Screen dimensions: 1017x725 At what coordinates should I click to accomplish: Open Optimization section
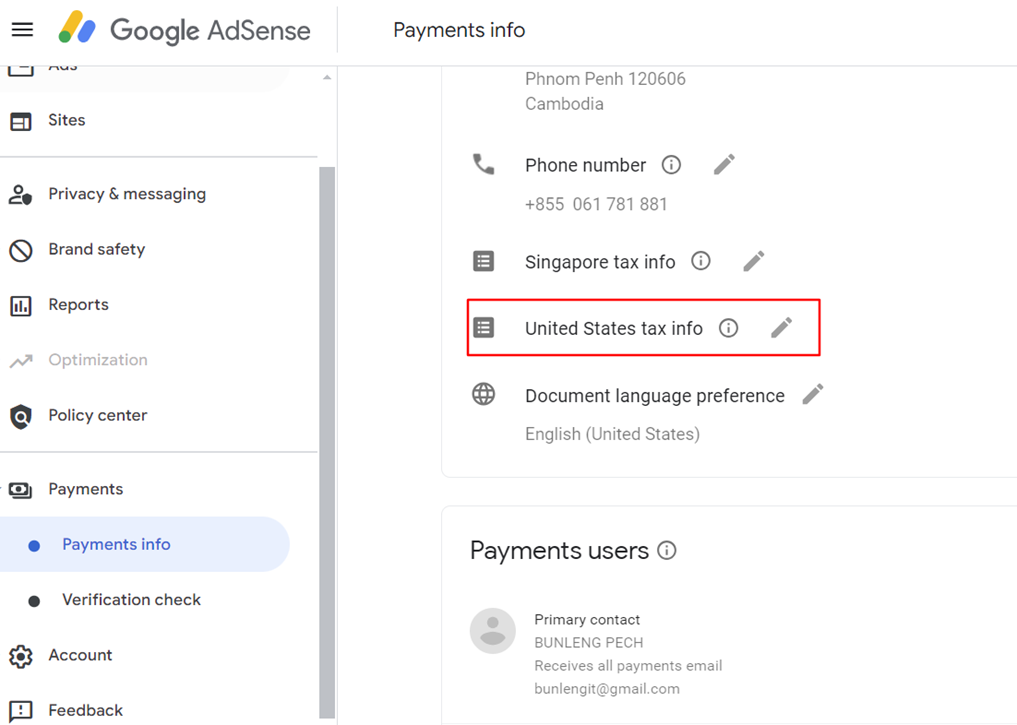(x=98, y=360)
